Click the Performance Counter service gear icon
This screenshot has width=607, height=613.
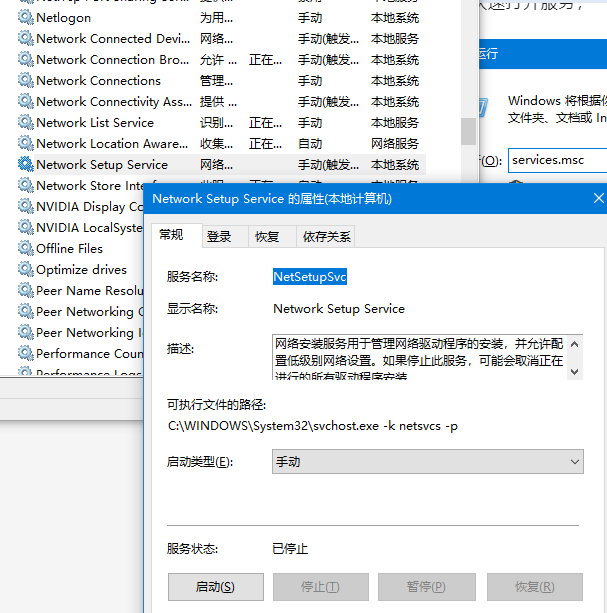pyautogui.click(x=26, y=353)
